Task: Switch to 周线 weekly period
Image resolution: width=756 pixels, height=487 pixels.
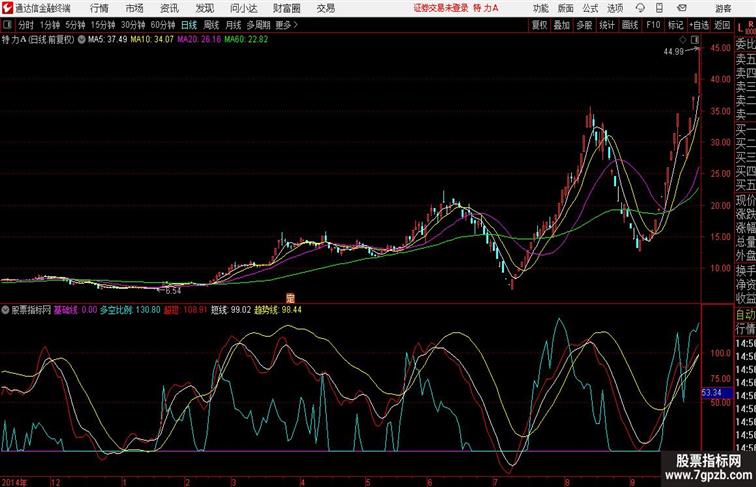Action: [211, 25]
